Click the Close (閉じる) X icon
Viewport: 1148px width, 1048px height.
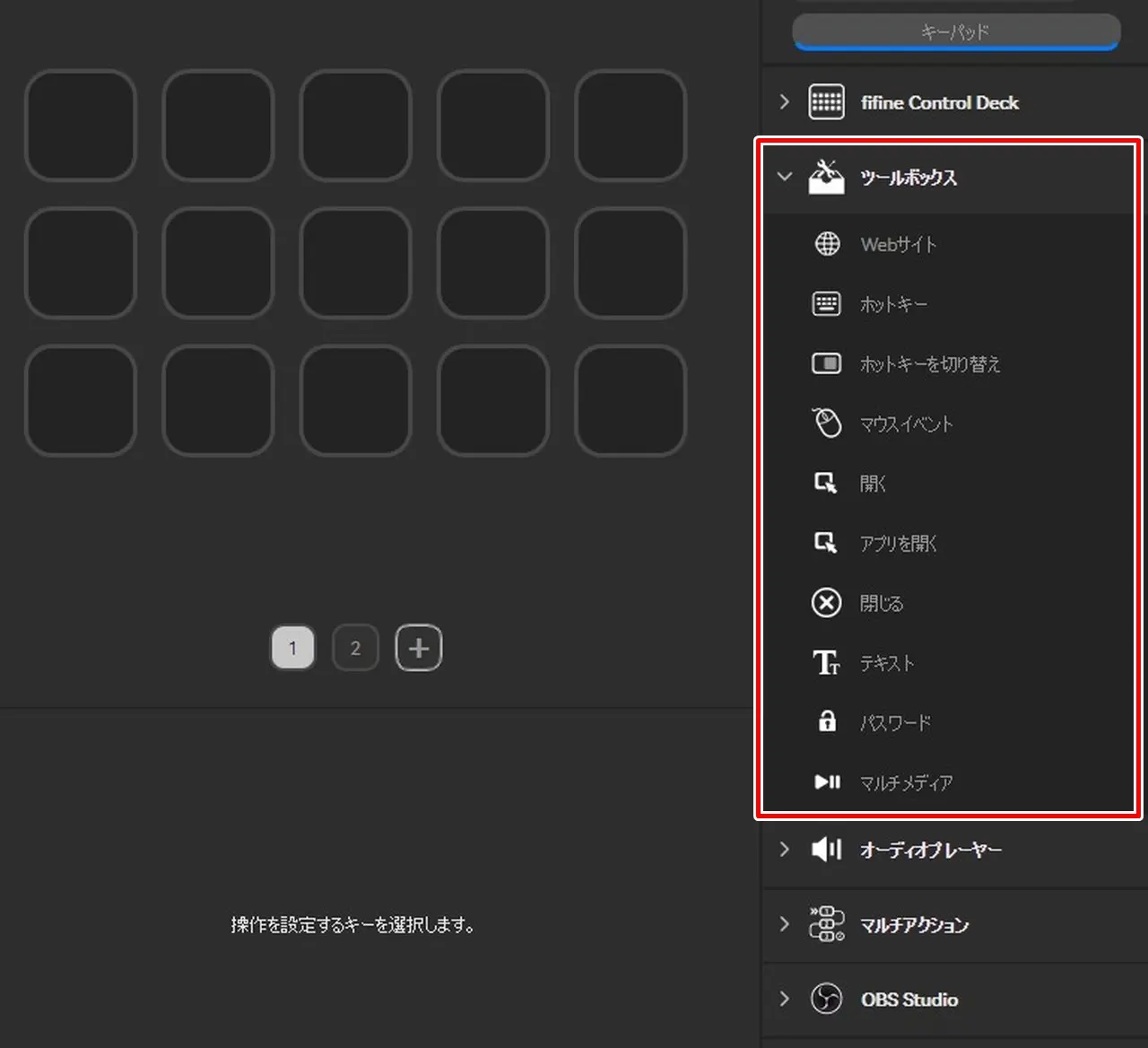[x=826, y=603]
